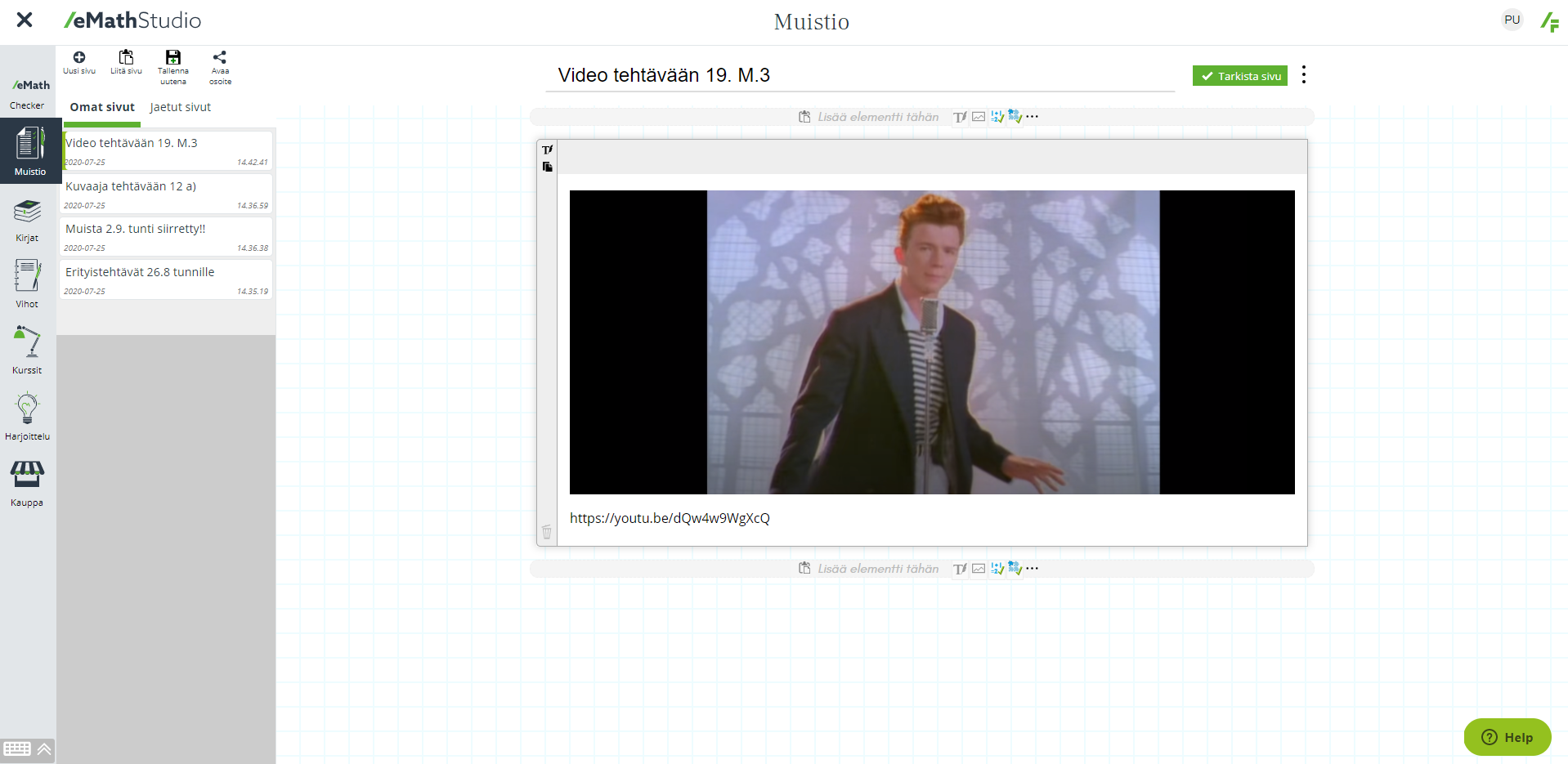Open Kurssit in the sidebar
Viewport: 1568px width, 764px height.
click(27, 351)
